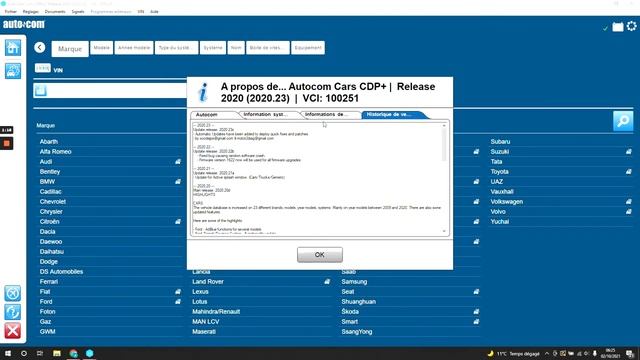Click the small icon on the BMW row
This screenshot has width=640, height=360.
(178, 182)
